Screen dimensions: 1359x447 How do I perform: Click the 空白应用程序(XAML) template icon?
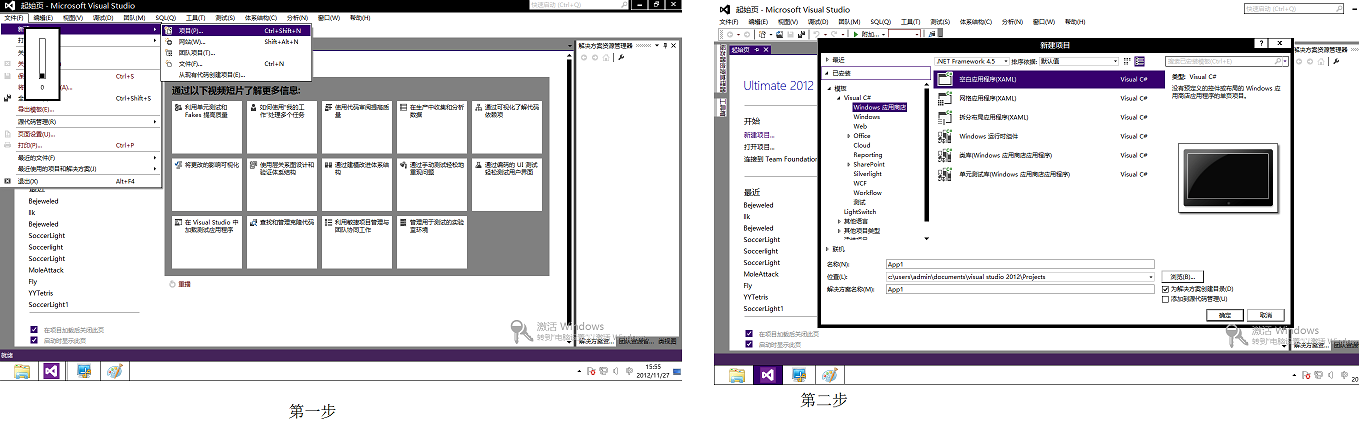click(945, 77)
